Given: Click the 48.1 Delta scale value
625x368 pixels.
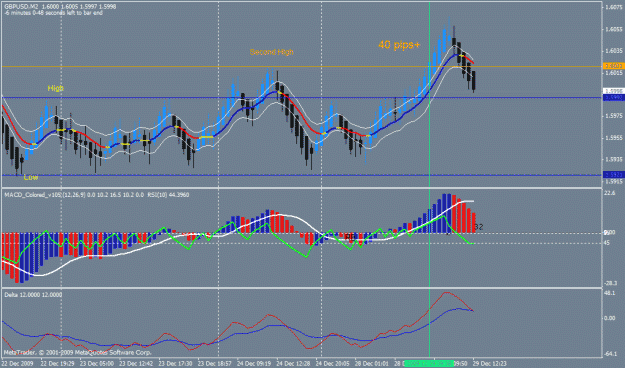Looking at the screenshot, I should point(610,293).
